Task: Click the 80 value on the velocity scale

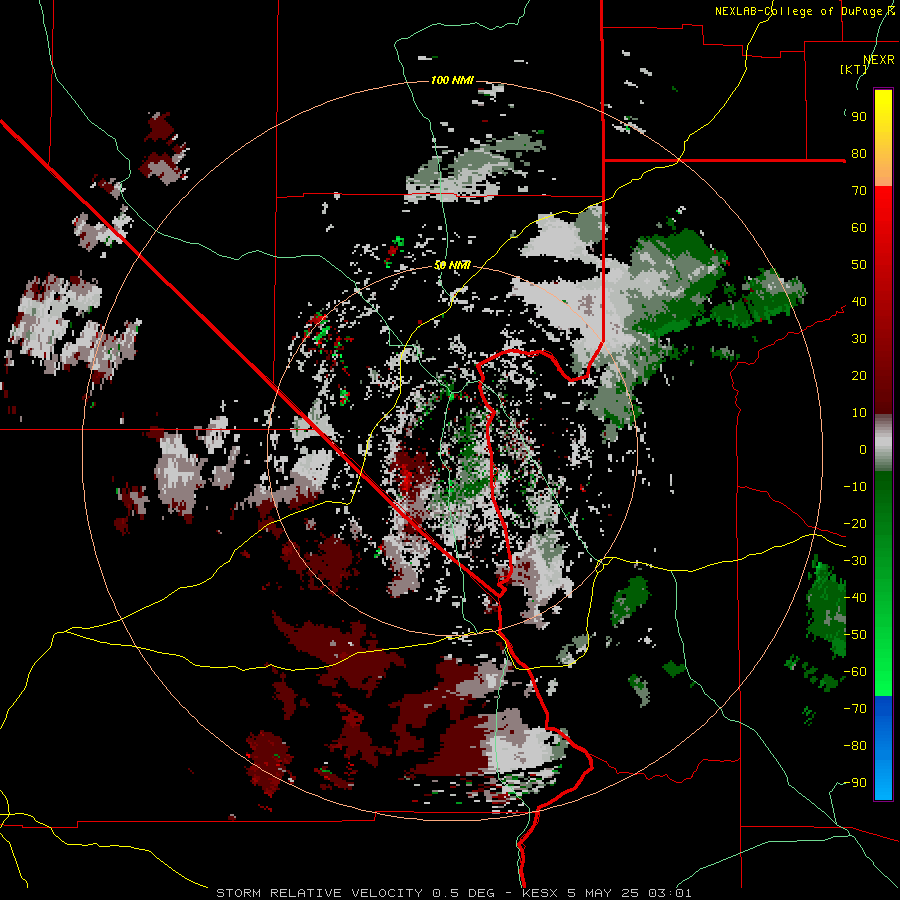Action: click(859, 154)
